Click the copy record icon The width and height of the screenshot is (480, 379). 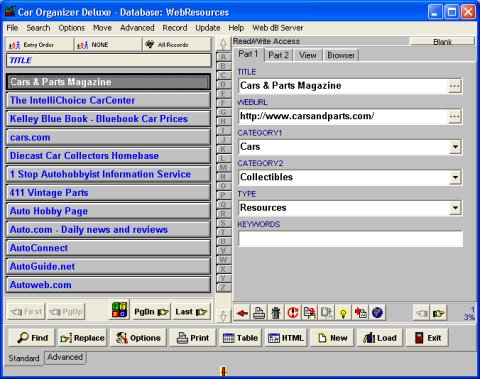click(310, 313)
